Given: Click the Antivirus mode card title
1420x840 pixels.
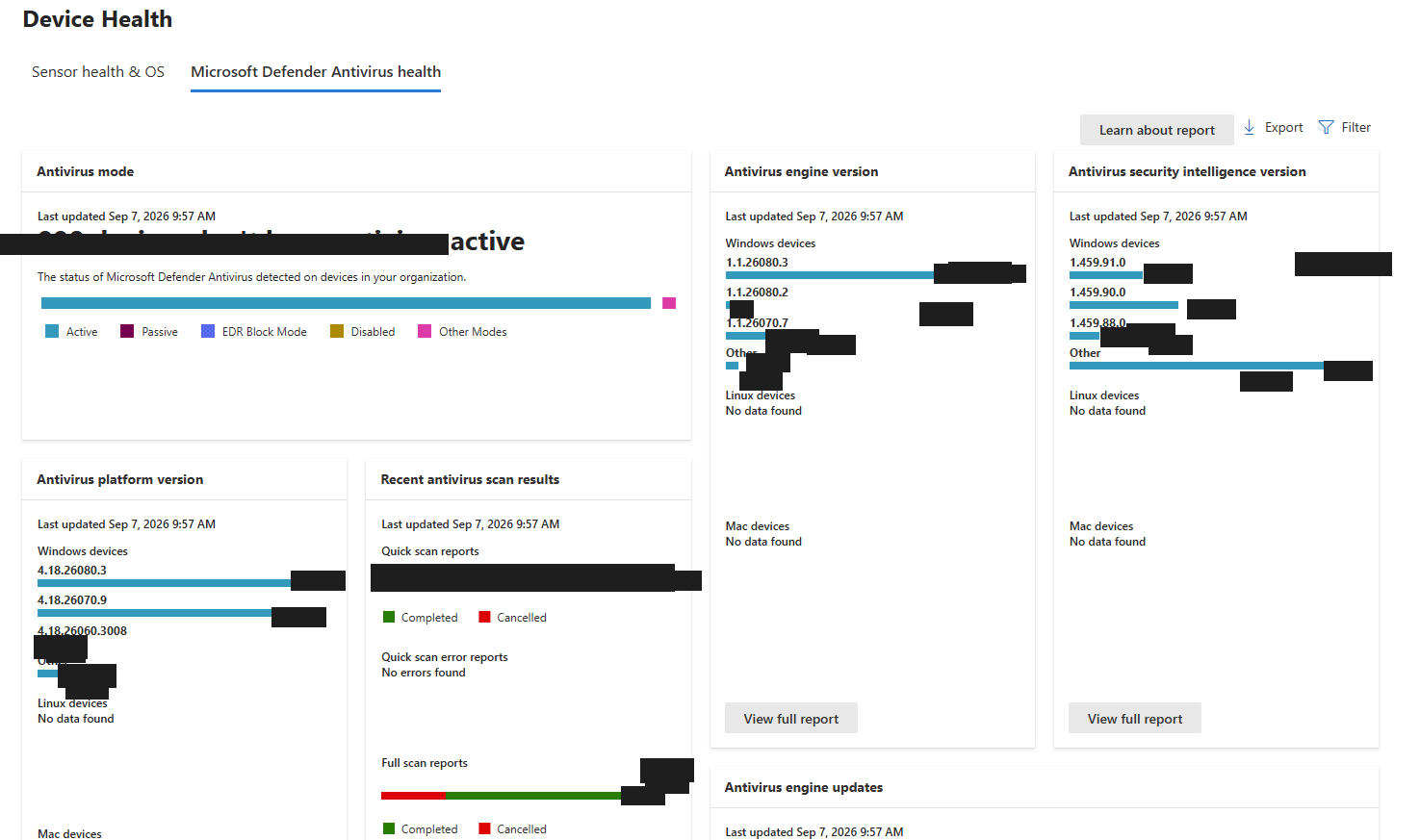Looking at the screenshot, I should (x=86, y=171).
